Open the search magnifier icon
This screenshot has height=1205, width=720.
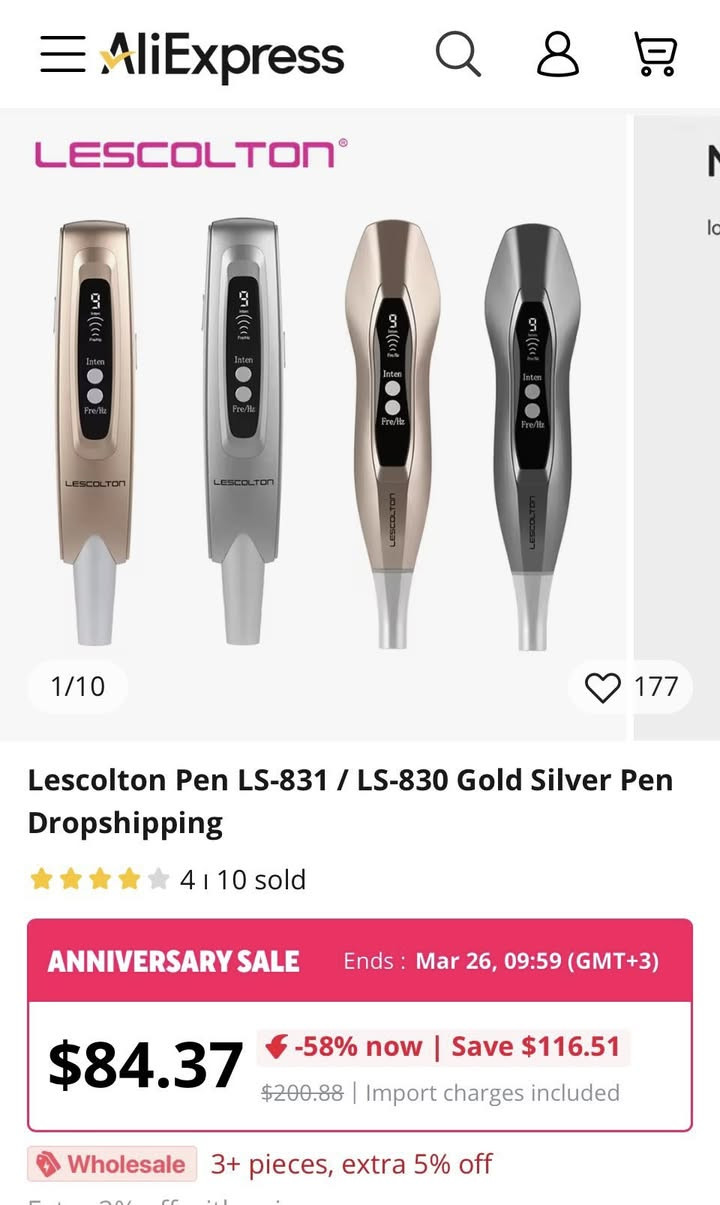458,53
